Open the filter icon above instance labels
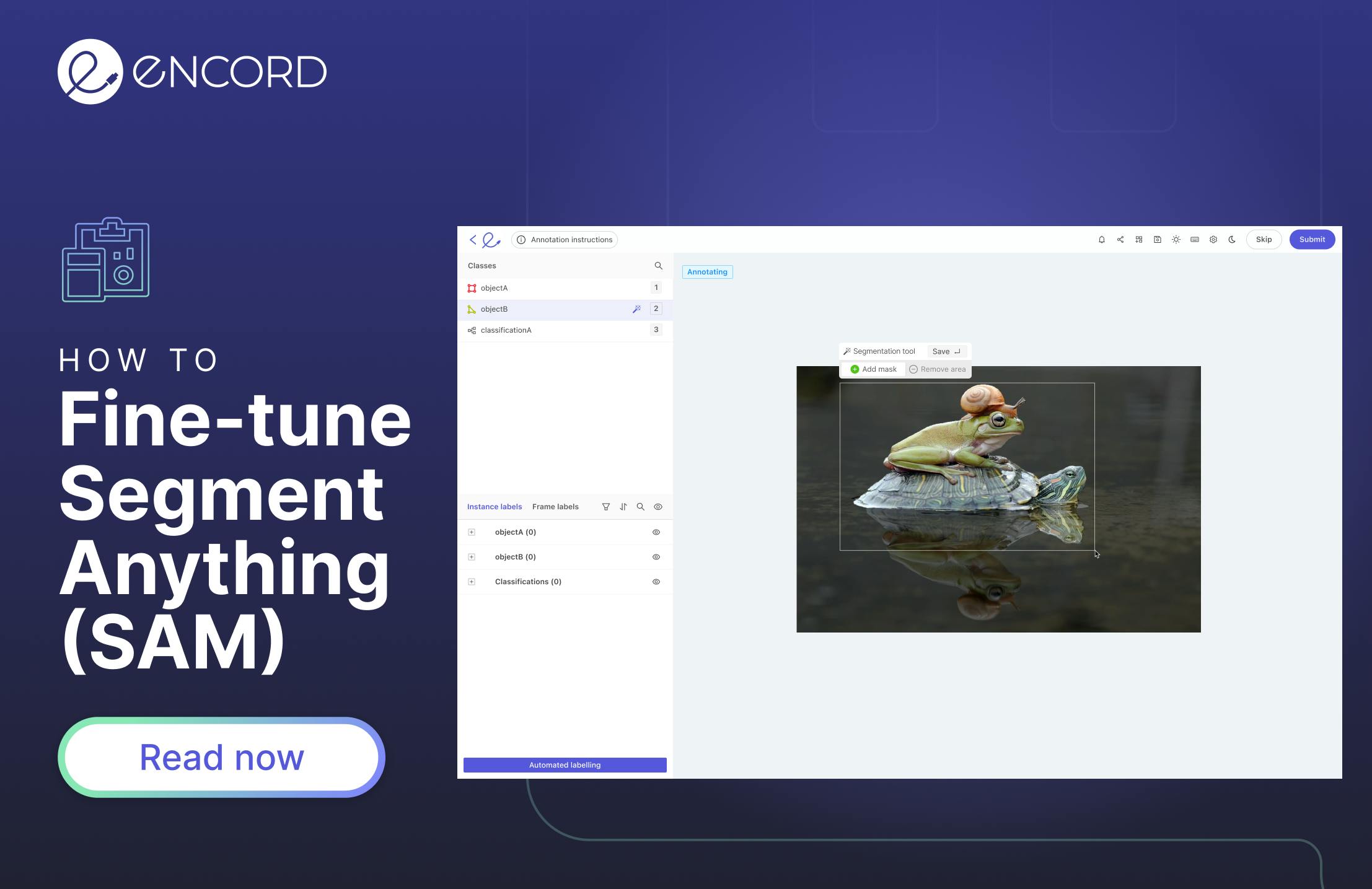Image resolution: width=1372 pixels, height=889 pixels. [605, 506]
